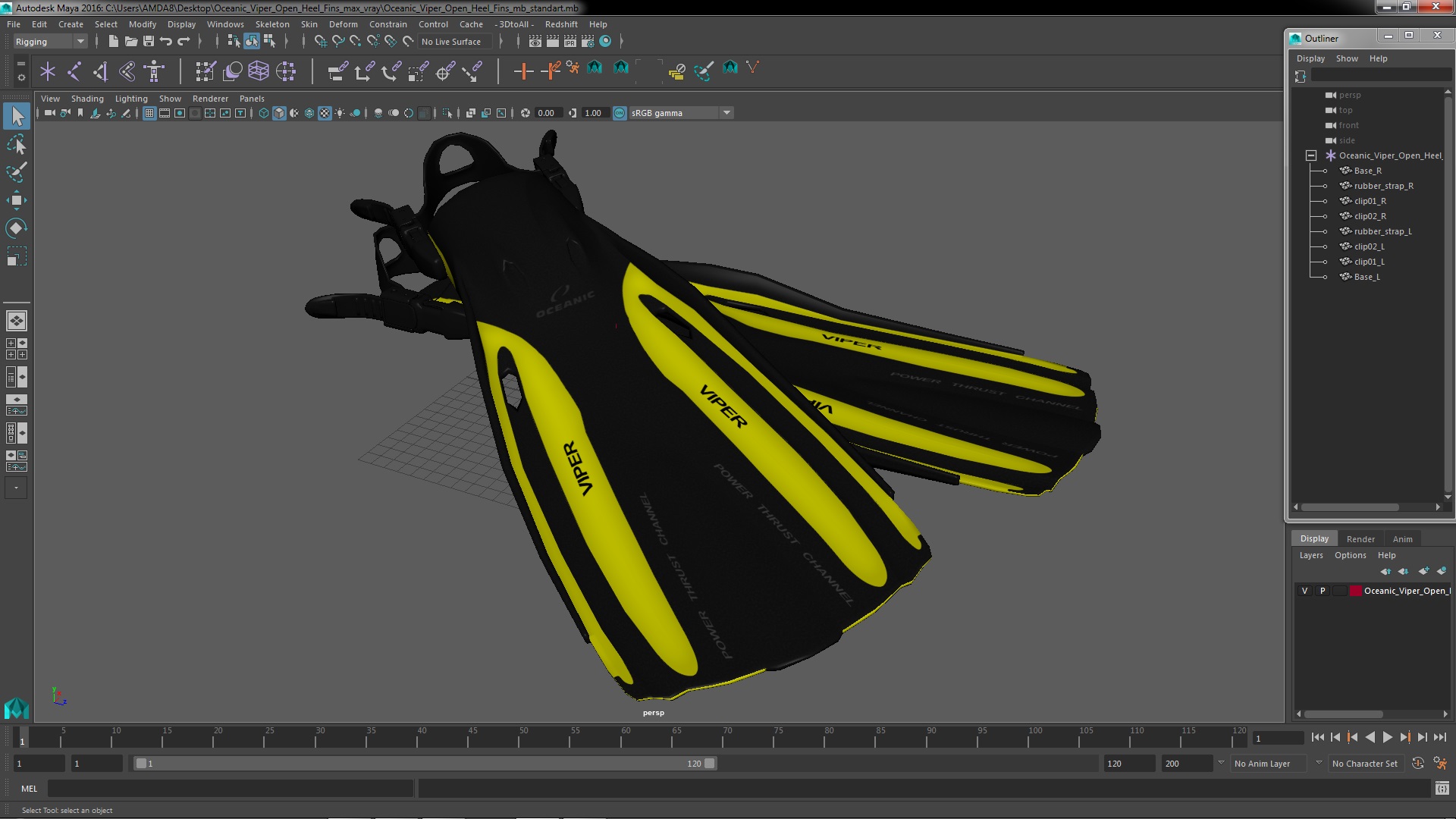1456x819 pixels.
Task: Click the Set Key plus icon
Action: pyautogui.click(x=523, y=71)
